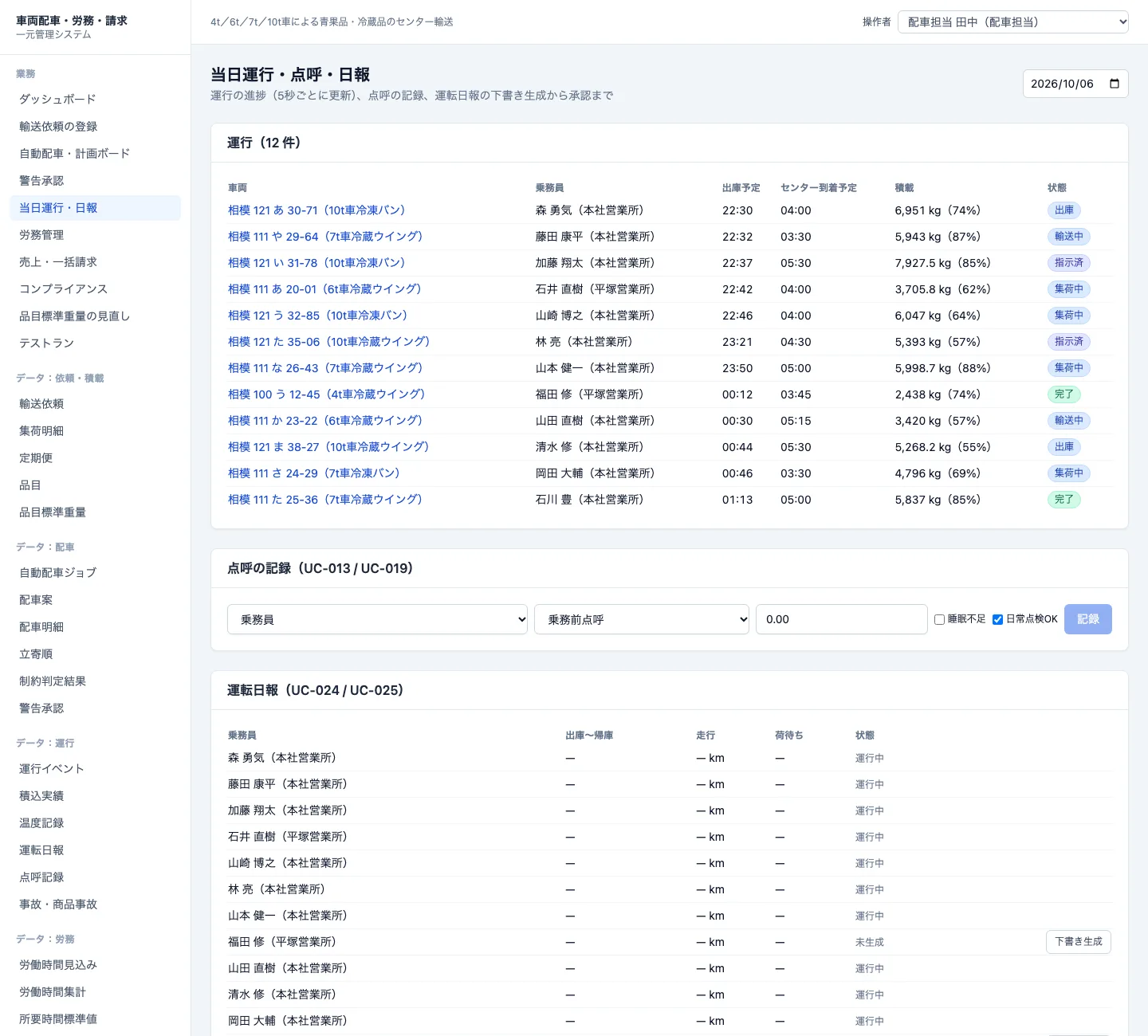Open 集荷明細 data page
Image resolution: width=1148 pixels, height=1036 pixels.
tap(95, 431)
